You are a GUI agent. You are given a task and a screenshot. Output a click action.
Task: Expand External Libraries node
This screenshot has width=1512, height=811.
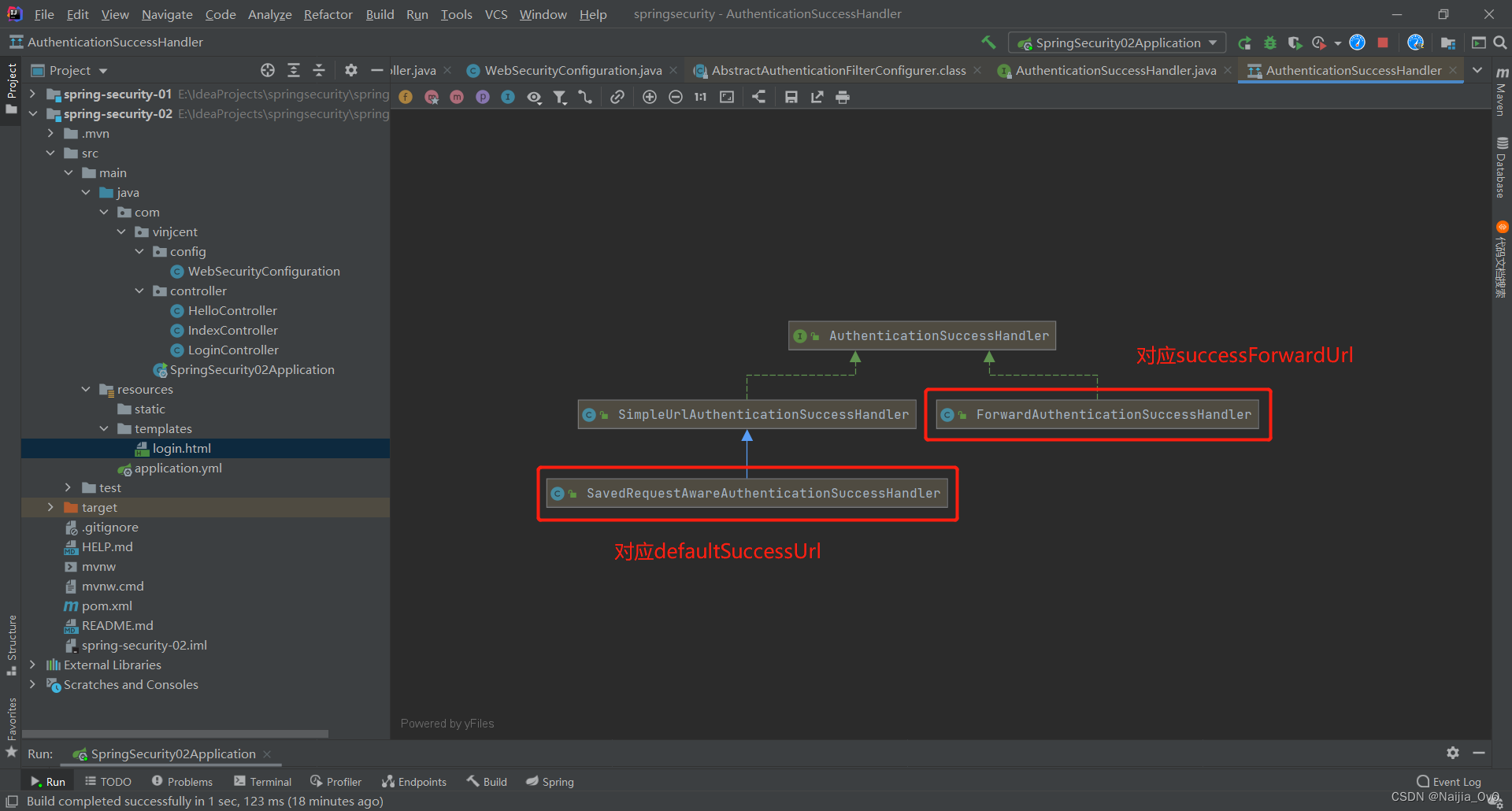(x=32, y=665)
